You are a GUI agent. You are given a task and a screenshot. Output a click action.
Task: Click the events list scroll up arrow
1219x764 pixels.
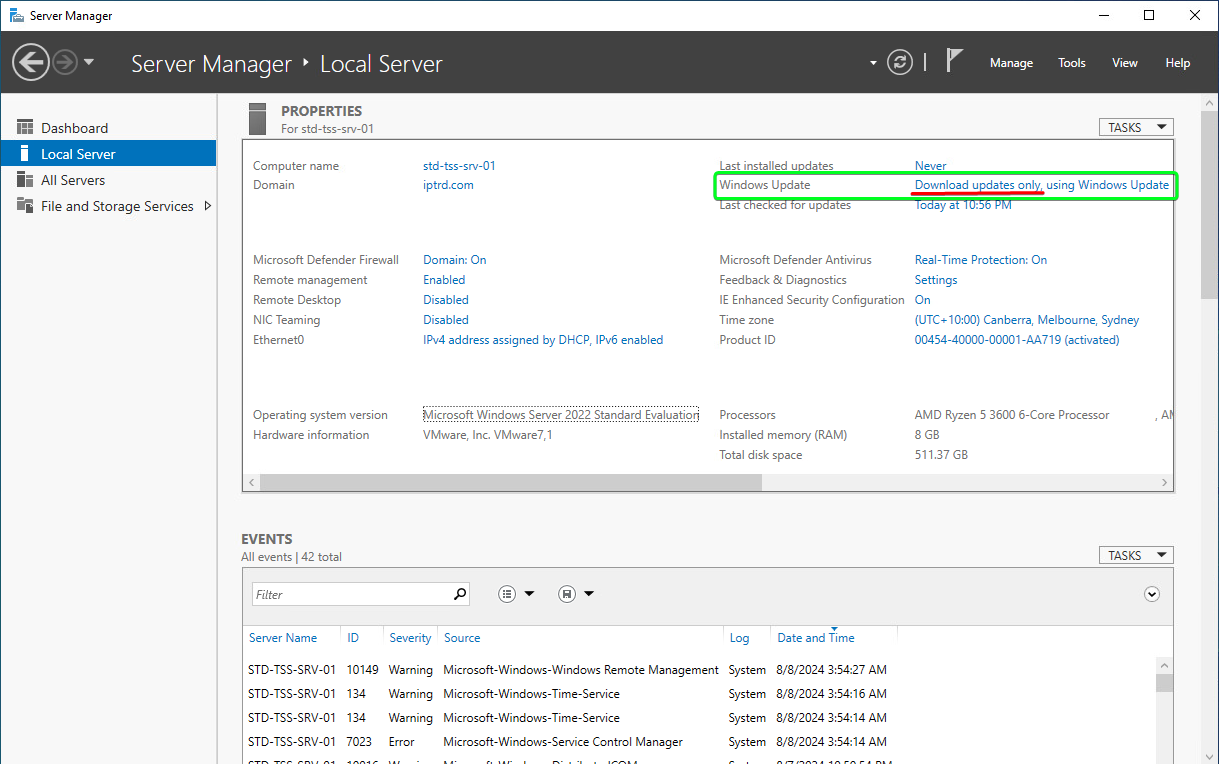(x=1164, y=665)
